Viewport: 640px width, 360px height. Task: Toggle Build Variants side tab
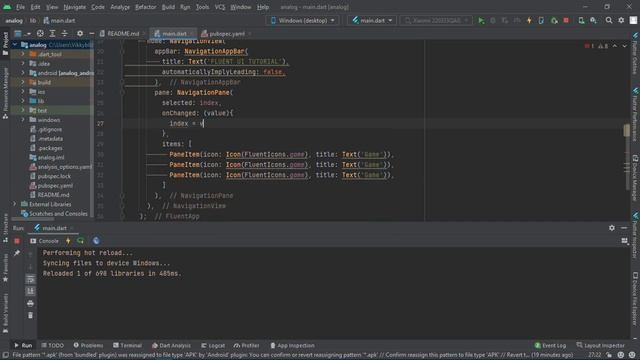[x=5, y=313]
